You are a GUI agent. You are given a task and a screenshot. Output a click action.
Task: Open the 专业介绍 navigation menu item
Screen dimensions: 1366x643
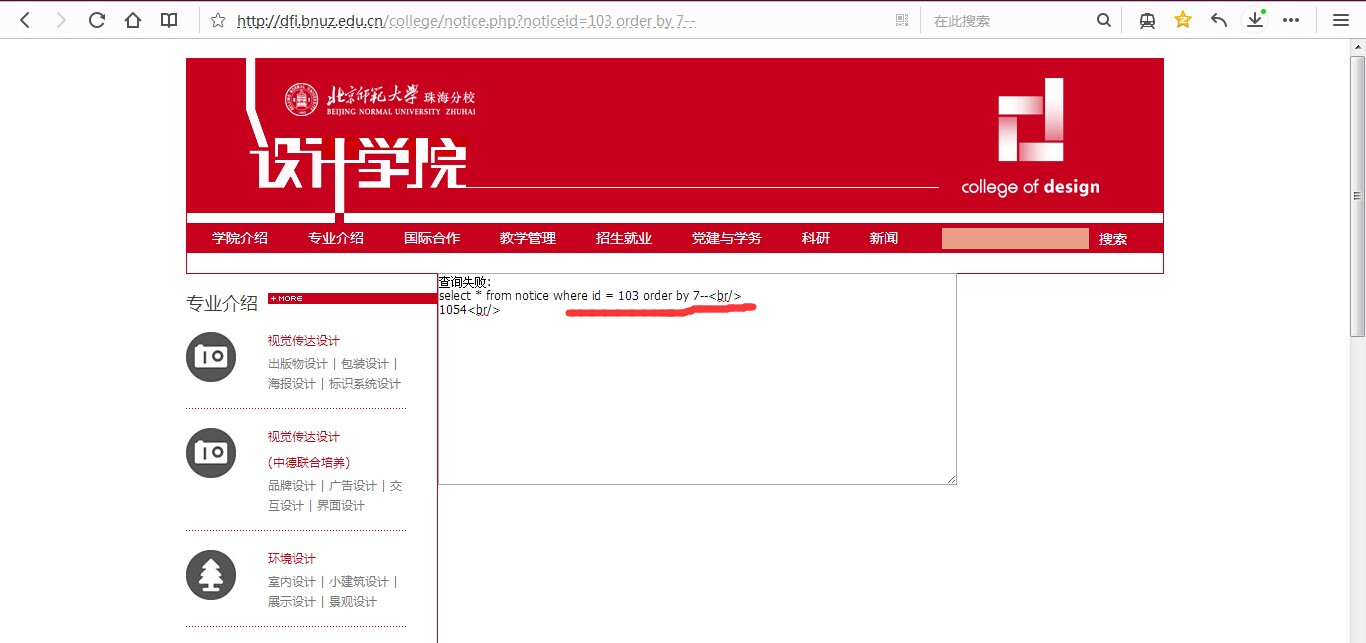[336, 238]
